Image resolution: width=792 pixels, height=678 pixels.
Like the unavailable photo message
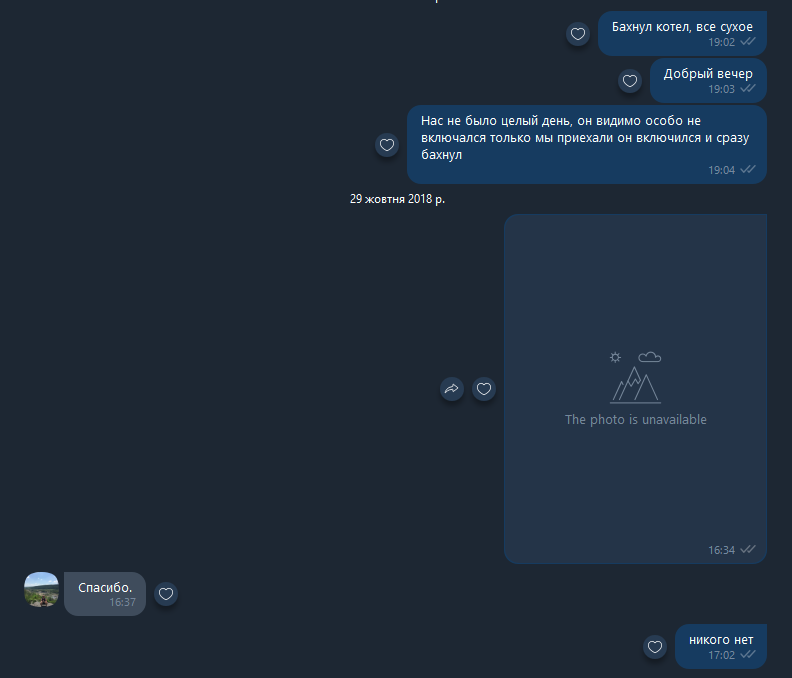pos(484,389)
